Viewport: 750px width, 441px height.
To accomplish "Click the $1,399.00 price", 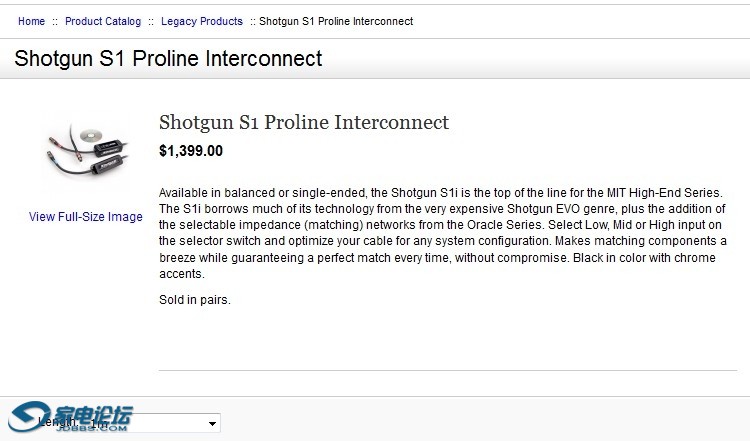I will [191, 152].
